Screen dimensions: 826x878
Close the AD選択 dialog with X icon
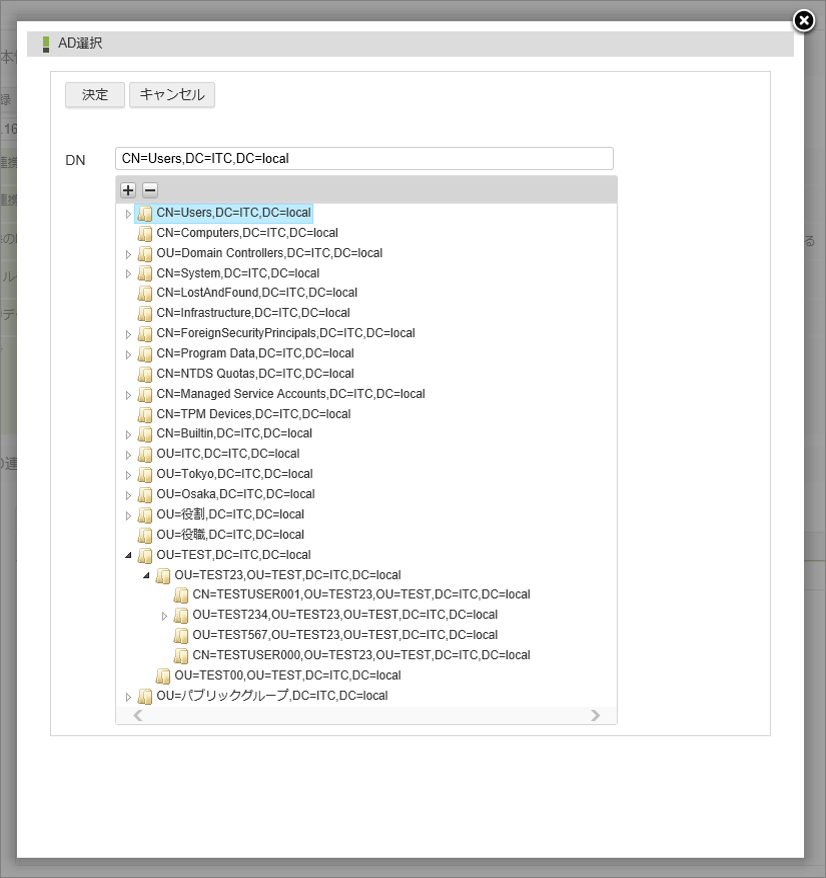point(803,21)
